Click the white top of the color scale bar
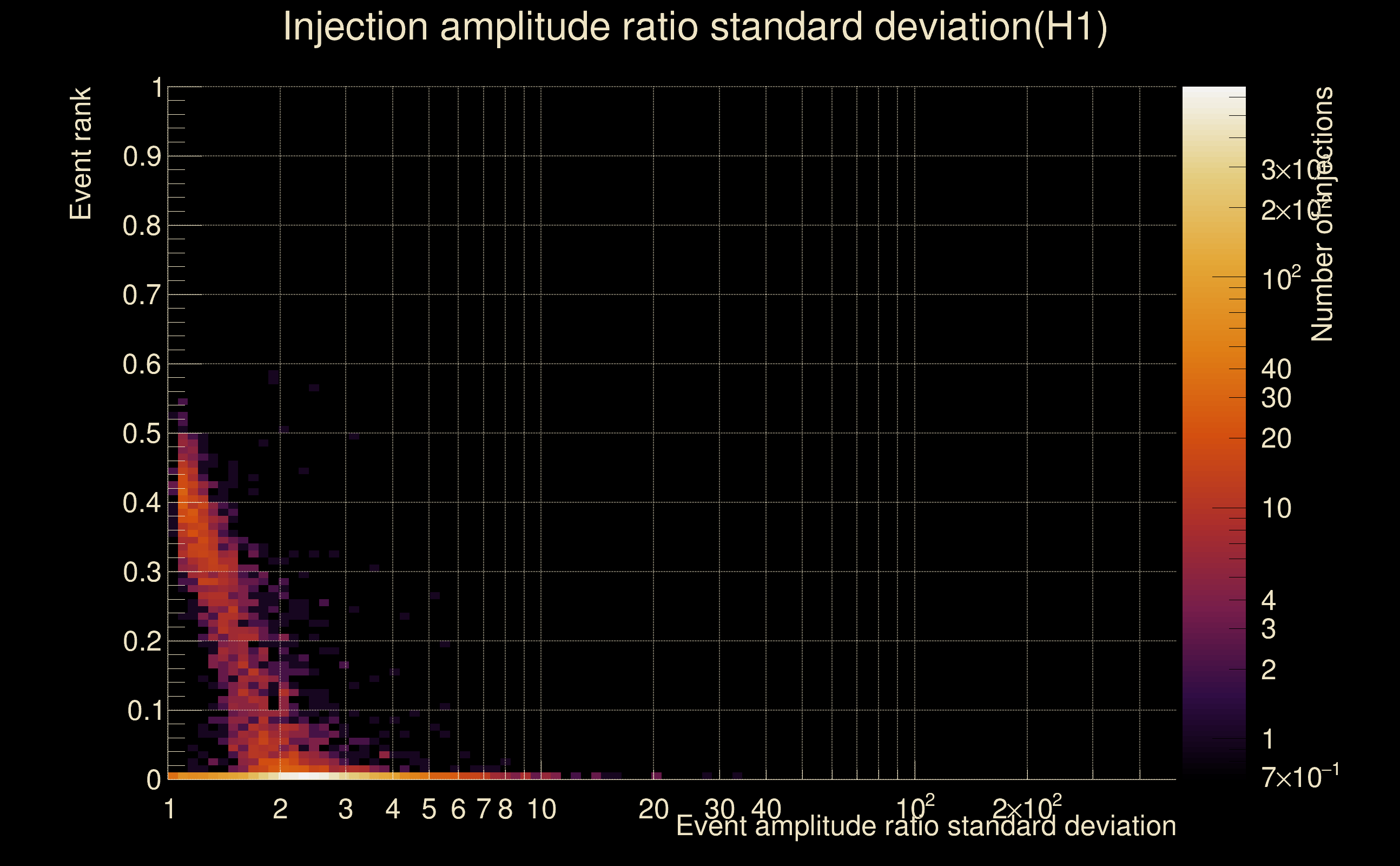Image resolution: width=1400 pixels, height=866 pixels. pyautogui.click(x=1213, y=91)
